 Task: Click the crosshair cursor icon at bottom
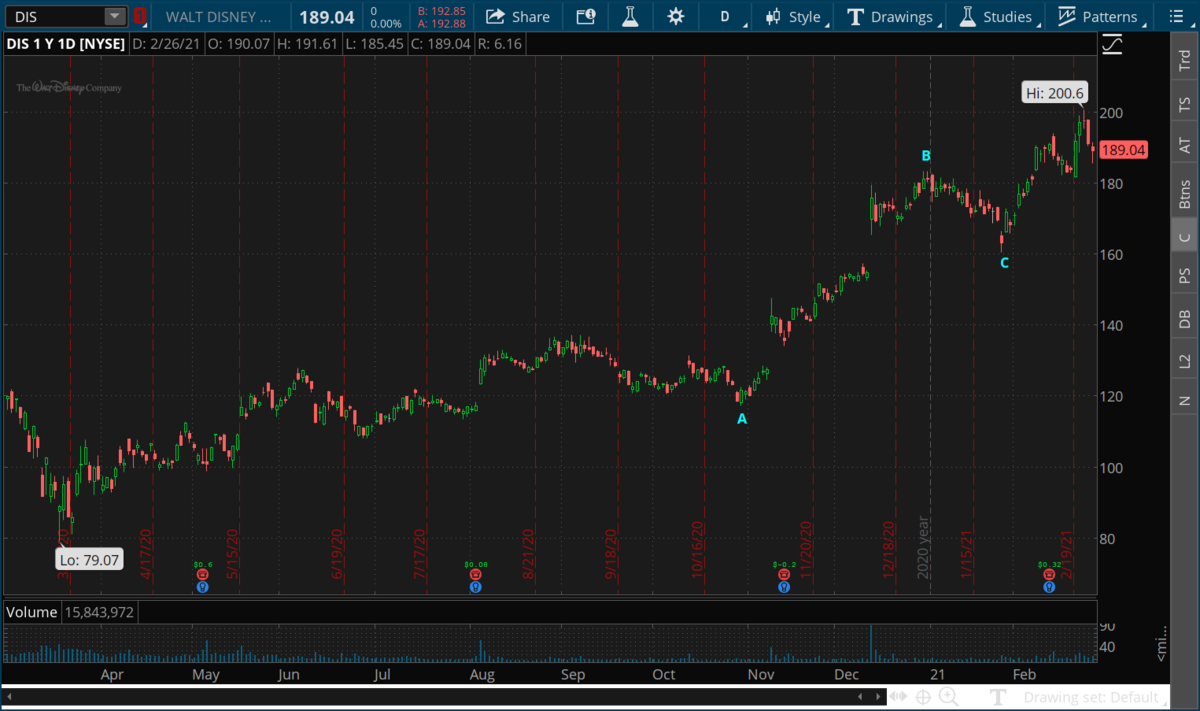[923, 696]
